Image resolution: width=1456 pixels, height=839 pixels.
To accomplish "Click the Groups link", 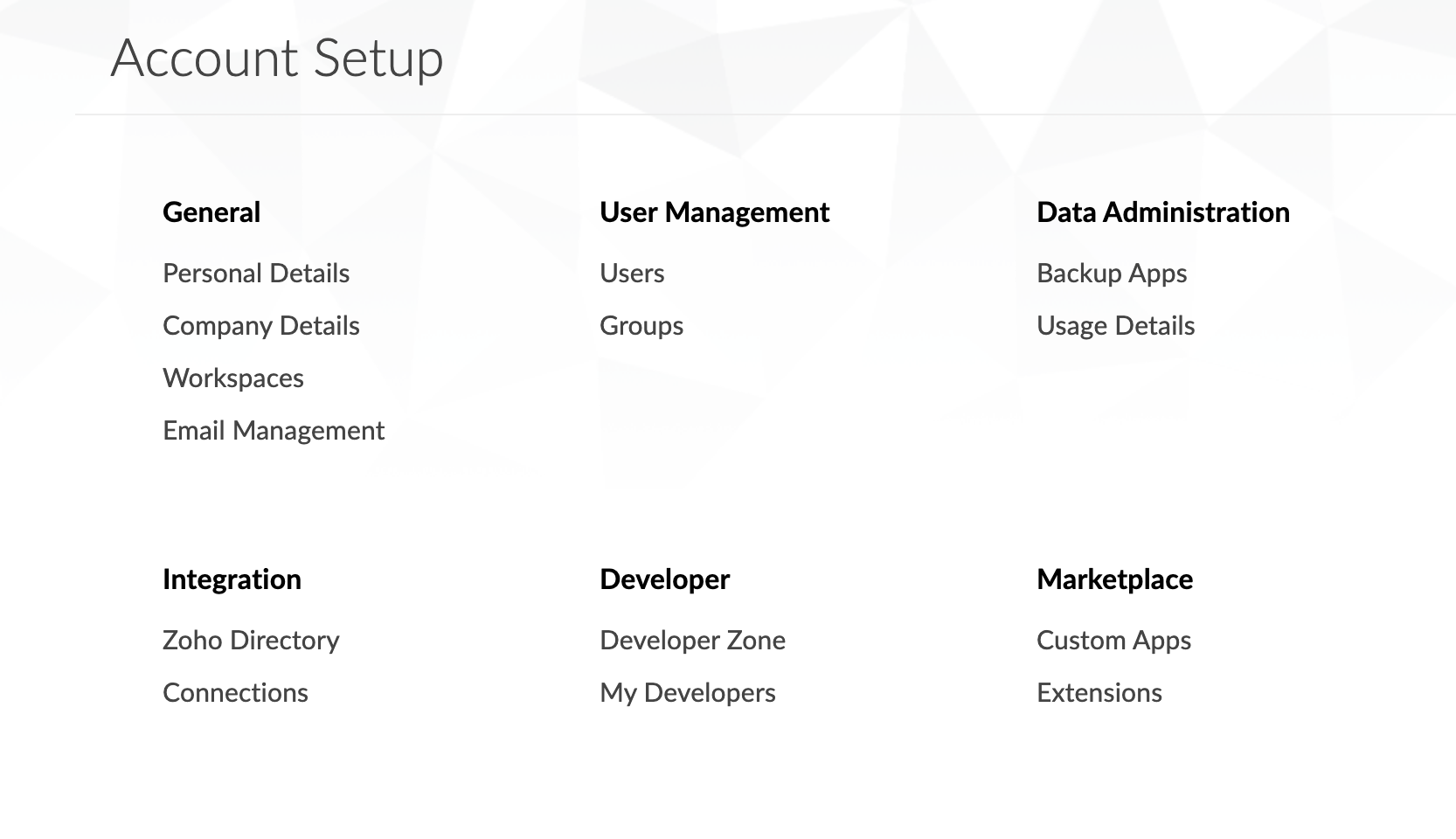I will (x=641, y=326).
